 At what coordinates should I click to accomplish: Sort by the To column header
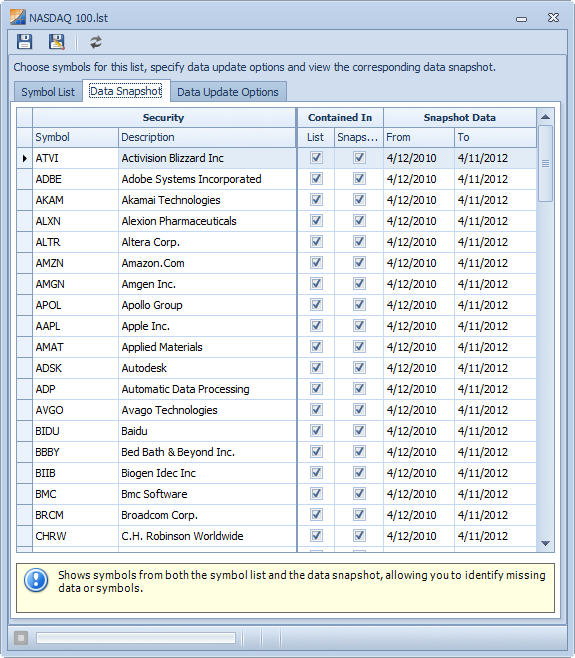tap(495, 137)
